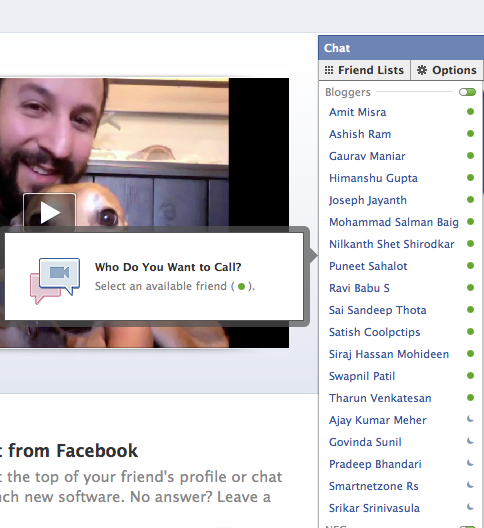Open the chat Options menu

coord(447,70)
